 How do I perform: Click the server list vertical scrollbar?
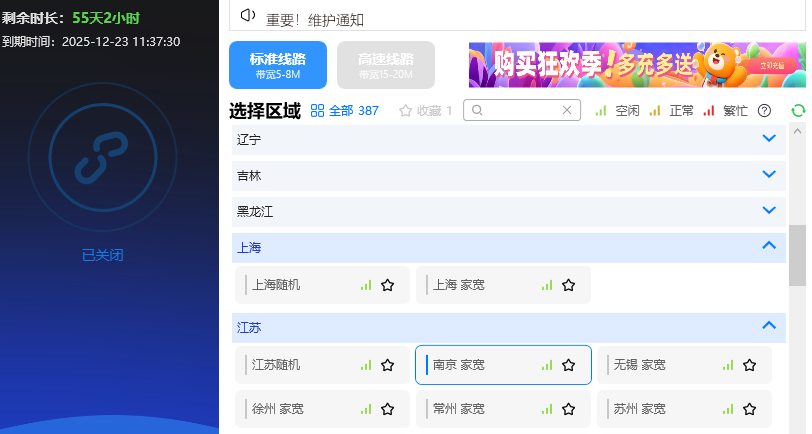coord(796,255)
